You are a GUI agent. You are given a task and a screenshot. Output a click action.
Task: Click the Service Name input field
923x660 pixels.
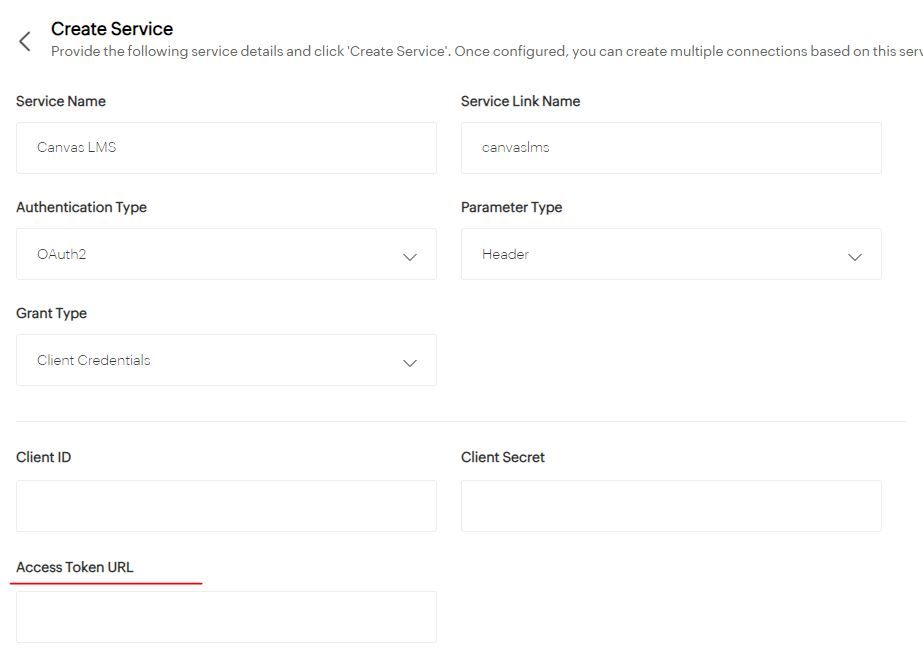click(226, 148)
